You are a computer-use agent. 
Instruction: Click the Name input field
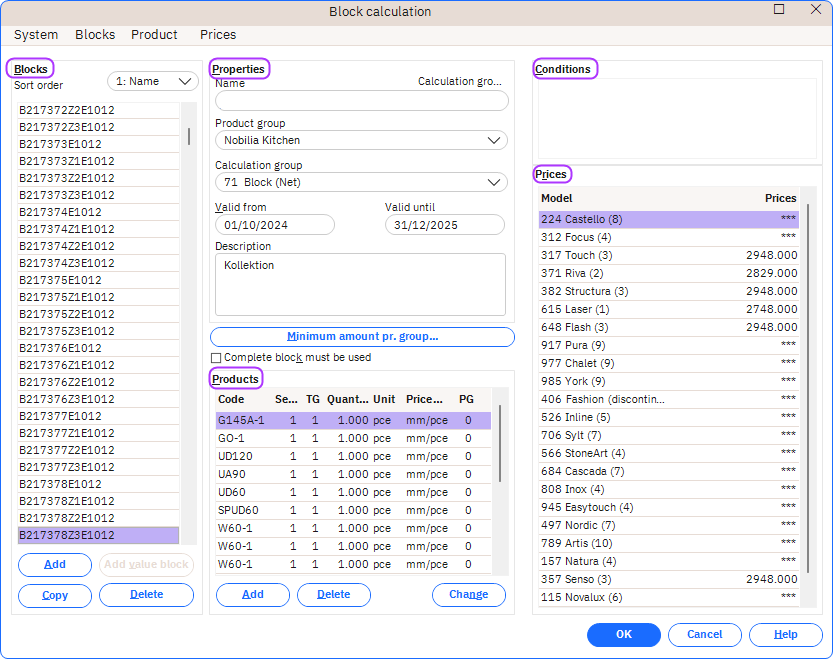[x=361, y=101]
